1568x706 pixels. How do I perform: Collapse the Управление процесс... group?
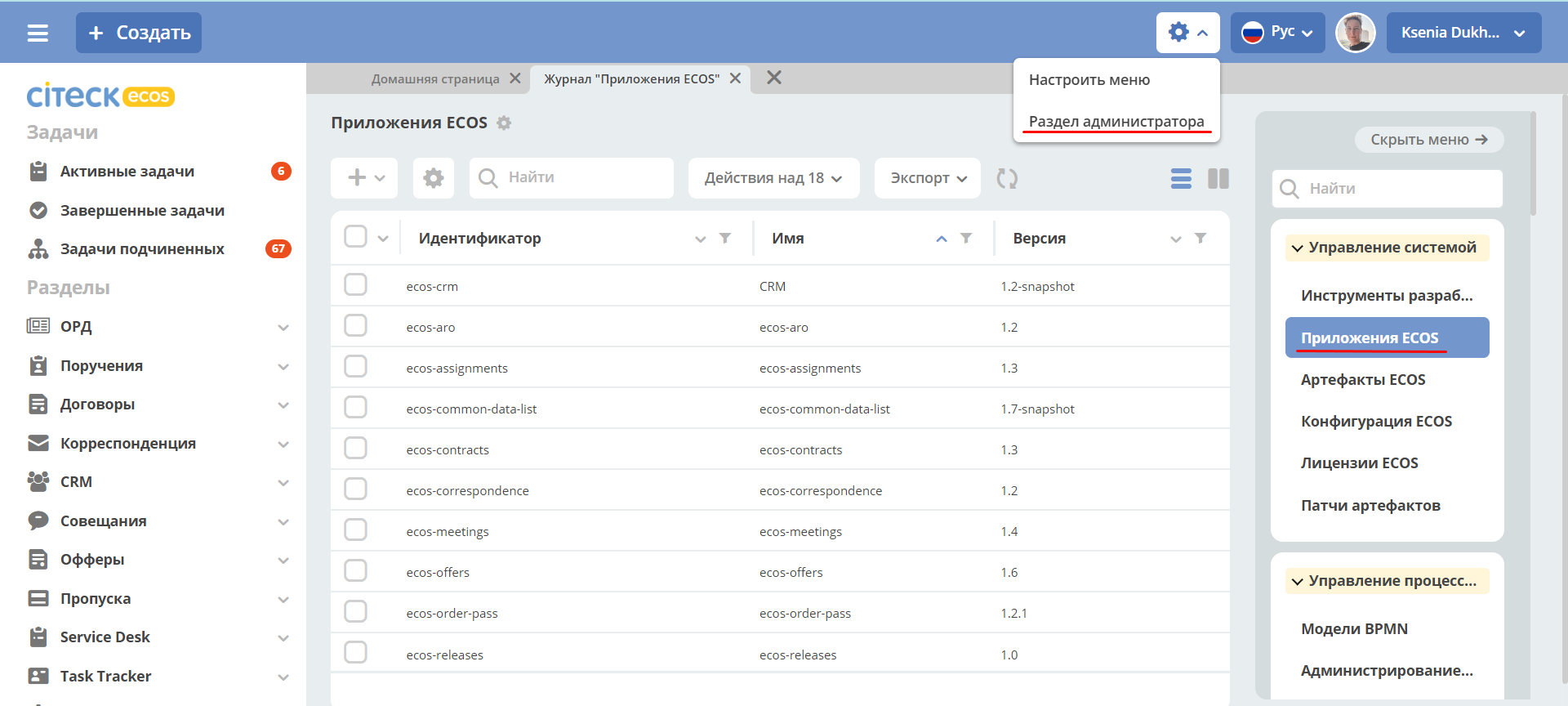point(1387,581)
